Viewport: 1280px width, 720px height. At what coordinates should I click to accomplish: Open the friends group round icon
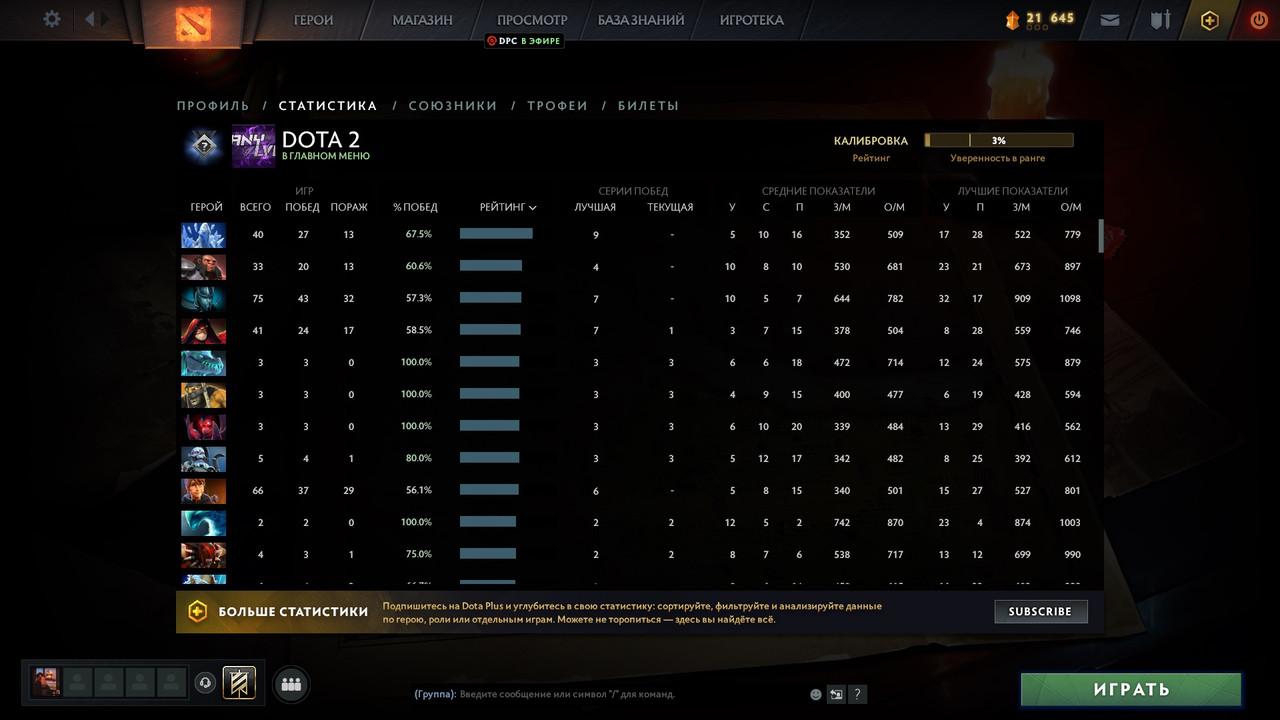tap(291, 684)
